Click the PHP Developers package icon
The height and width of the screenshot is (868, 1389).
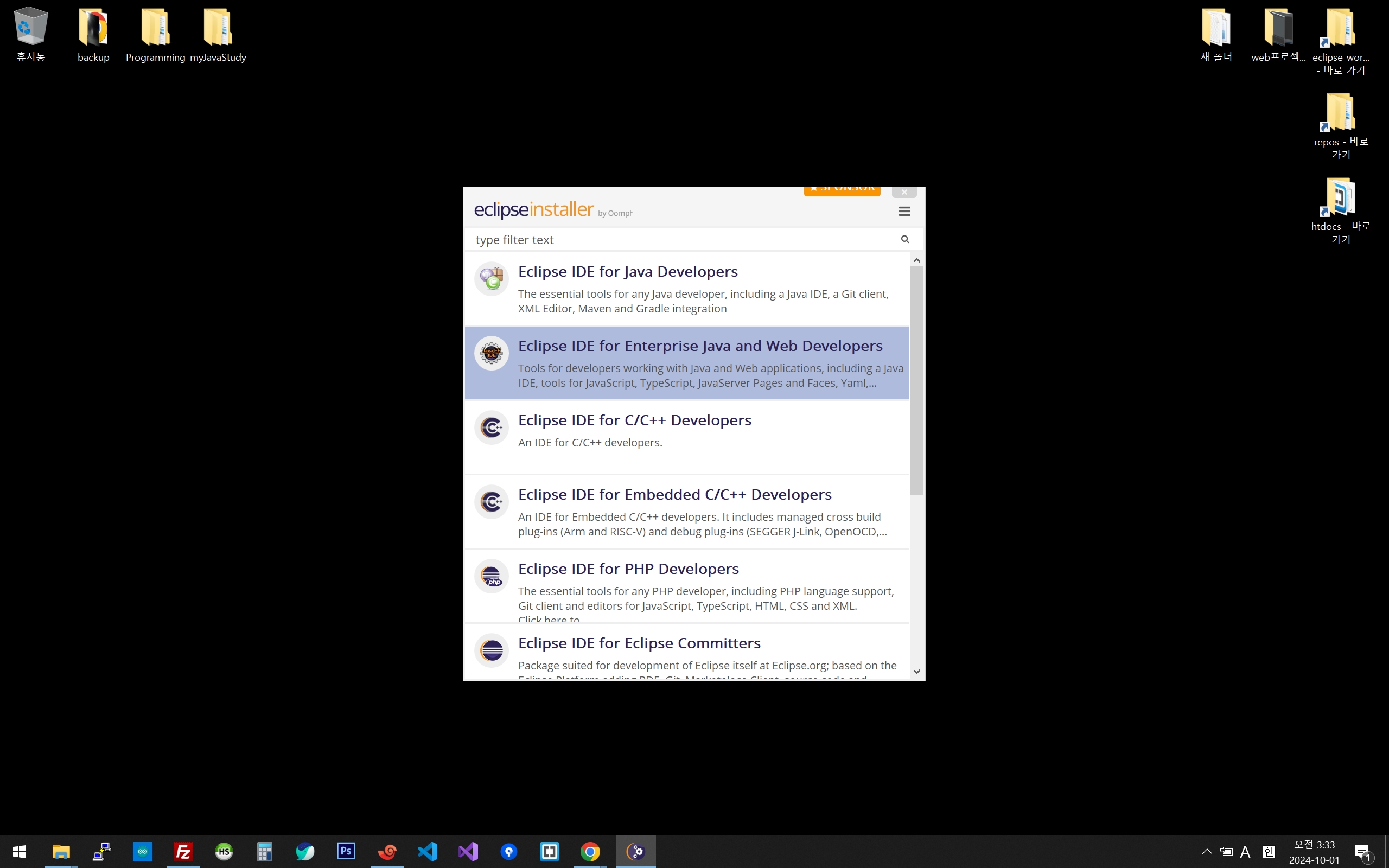tap(492, 576)
